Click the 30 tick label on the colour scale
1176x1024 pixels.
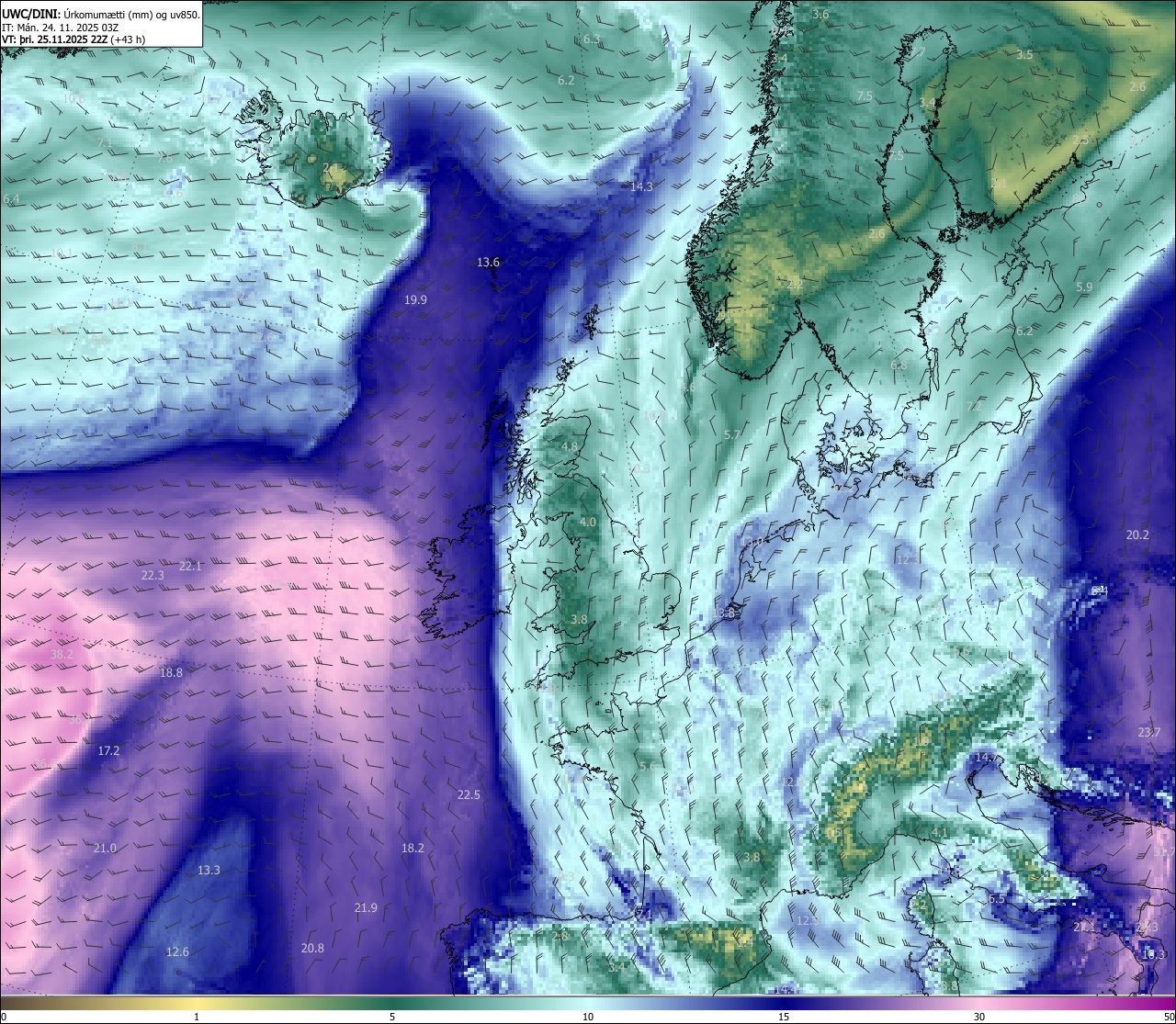tap(979, 1017)
